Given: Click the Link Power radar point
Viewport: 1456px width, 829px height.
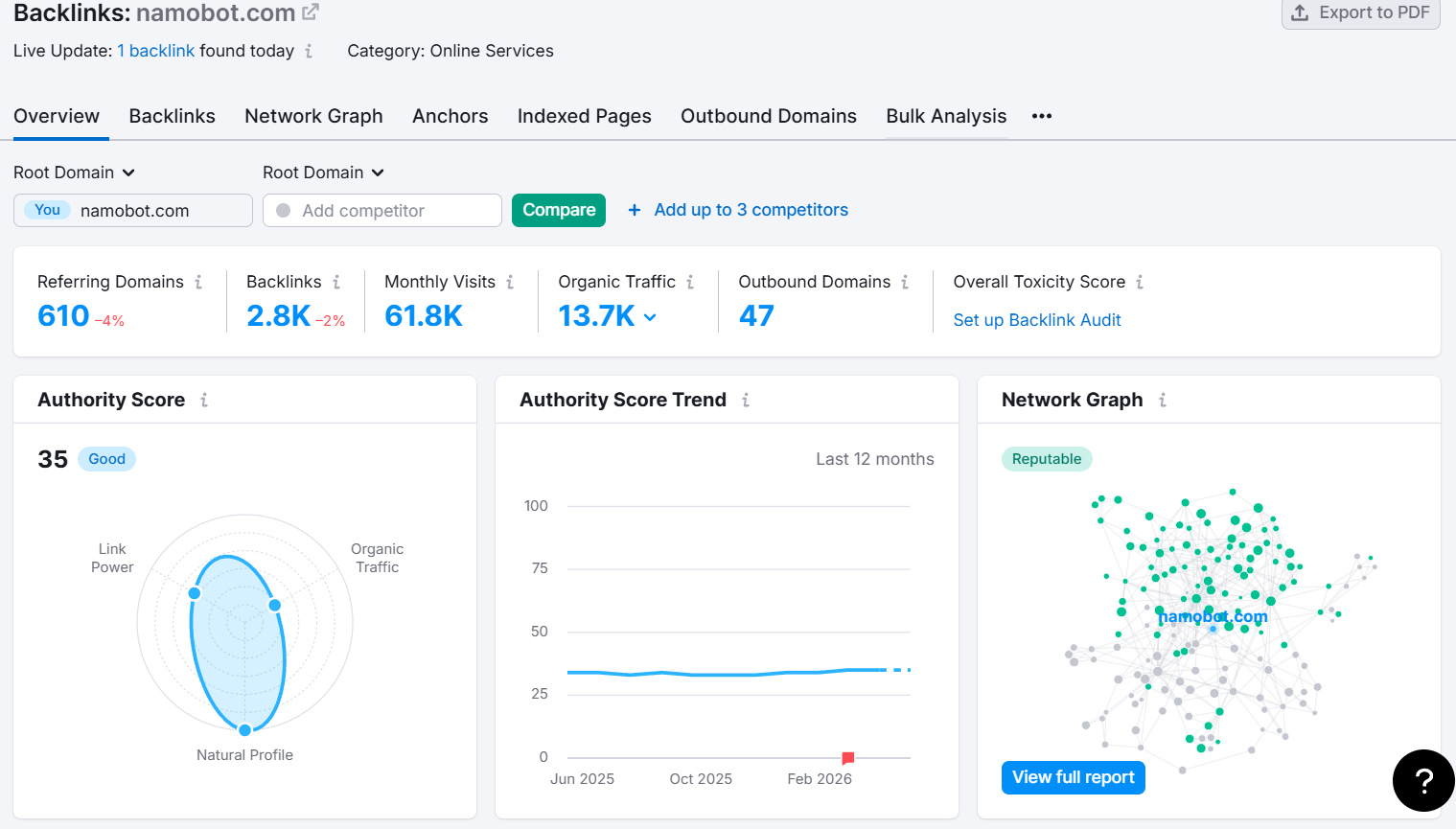Looking at the screenshot, I should [x=195, y=593].
